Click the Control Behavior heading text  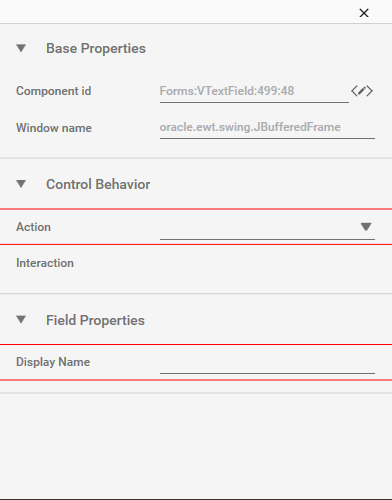pyautogui.click(x=98, y=184)
